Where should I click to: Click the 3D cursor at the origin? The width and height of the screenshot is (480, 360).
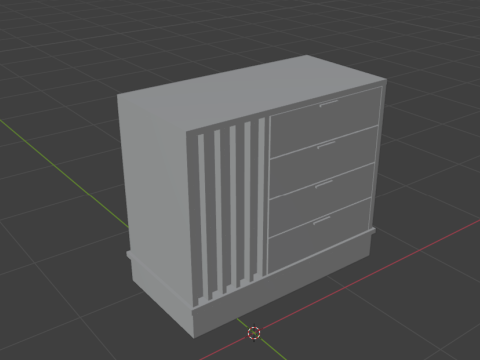[x=254, y=333]
